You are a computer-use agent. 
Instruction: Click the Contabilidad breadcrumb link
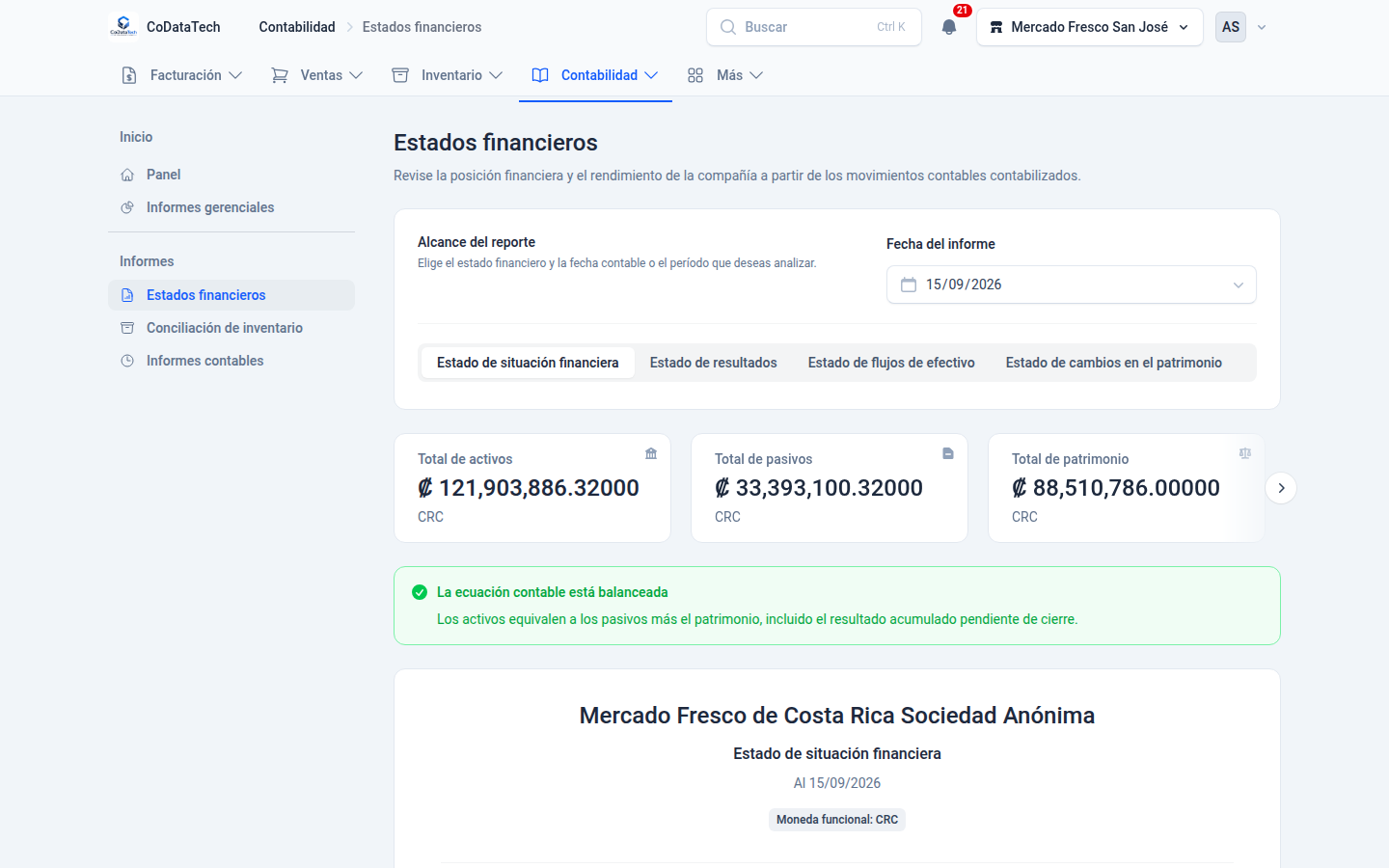coord(297,27)
